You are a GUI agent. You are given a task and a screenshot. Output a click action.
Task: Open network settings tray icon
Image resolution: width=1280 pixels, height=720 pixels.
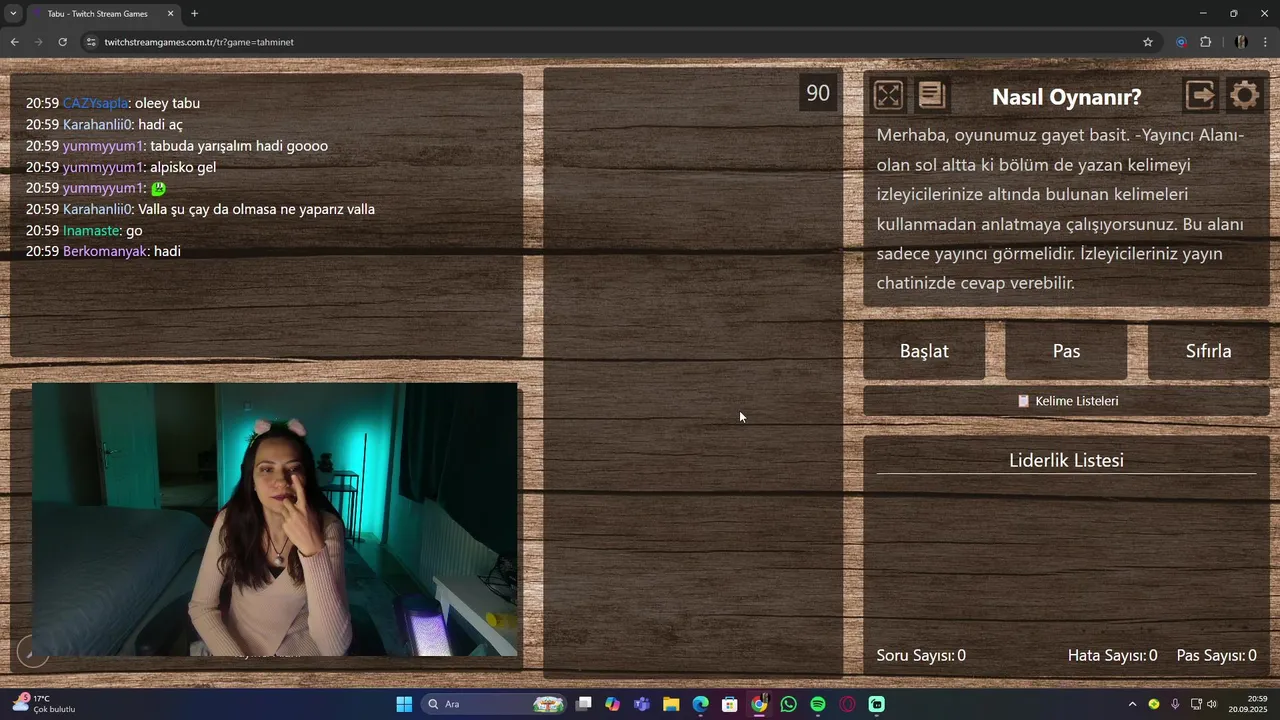click(1196, 704)
